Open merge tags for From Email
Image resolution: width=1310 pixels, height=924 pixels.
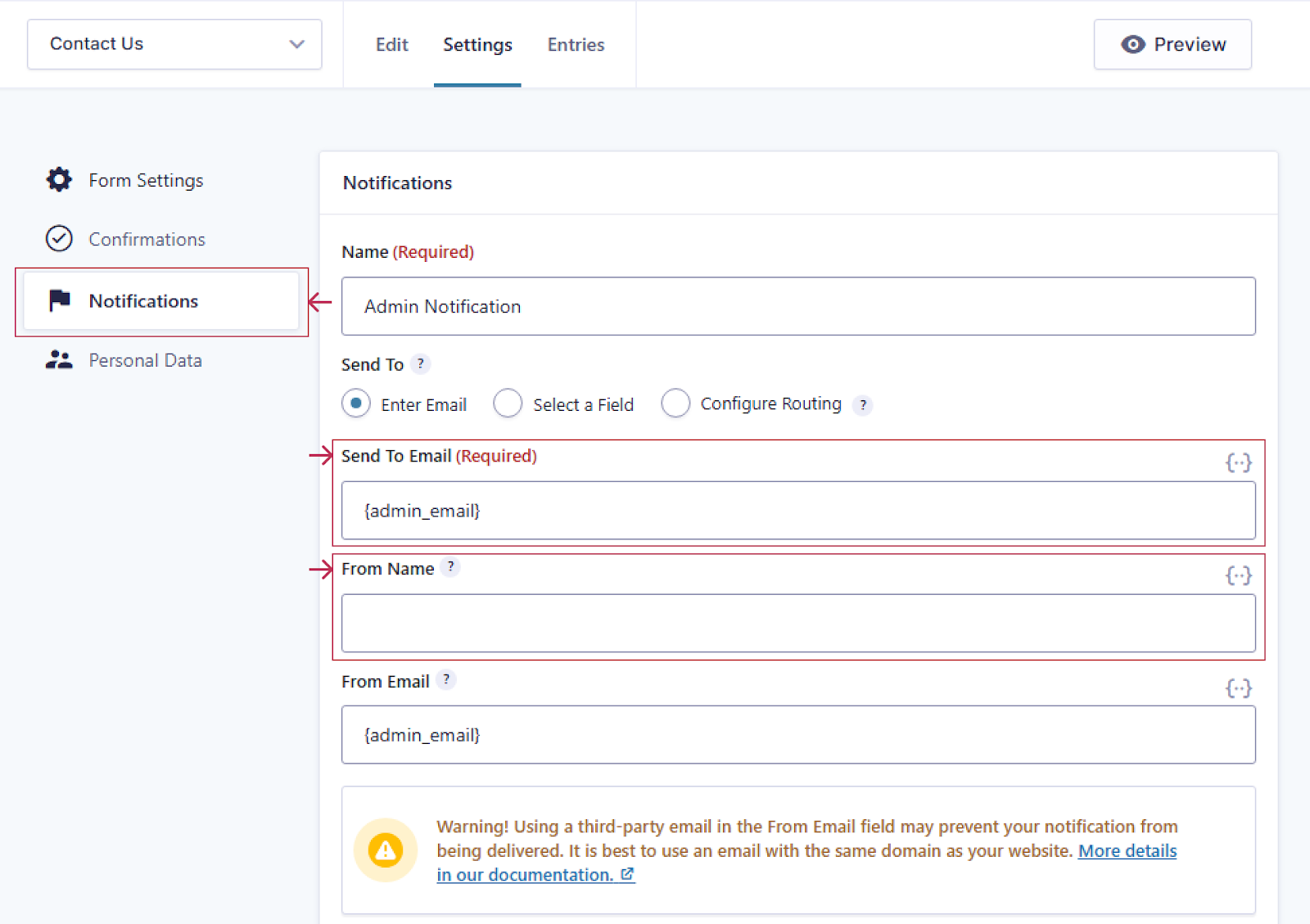[x=1238, y=688]
